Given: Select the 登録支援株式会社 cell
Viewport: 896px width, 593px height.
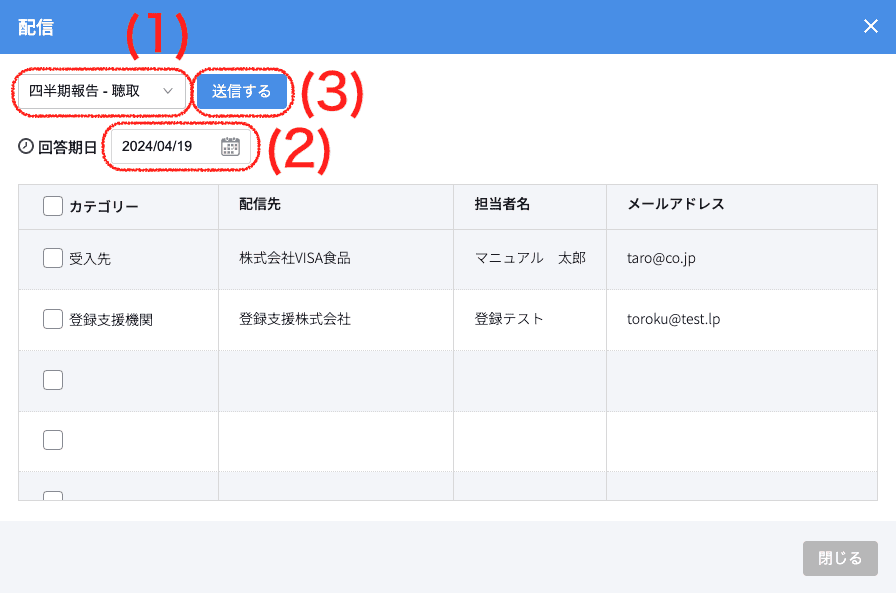Looking at the screenshot, I should pos(294,319).
